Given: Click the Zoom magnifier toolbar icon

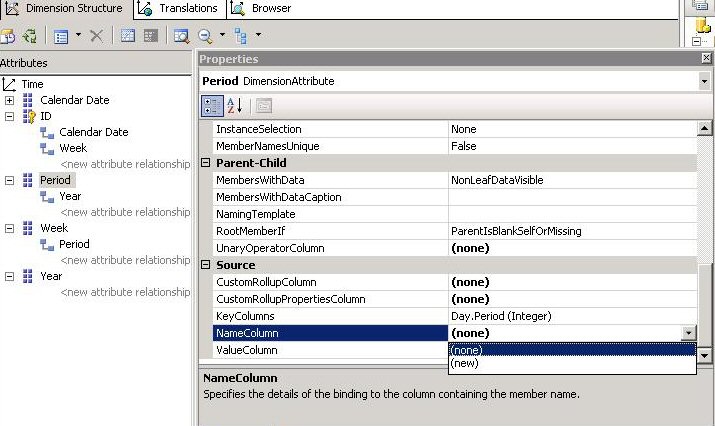Looking at the screenshot, I should point(205,36).
